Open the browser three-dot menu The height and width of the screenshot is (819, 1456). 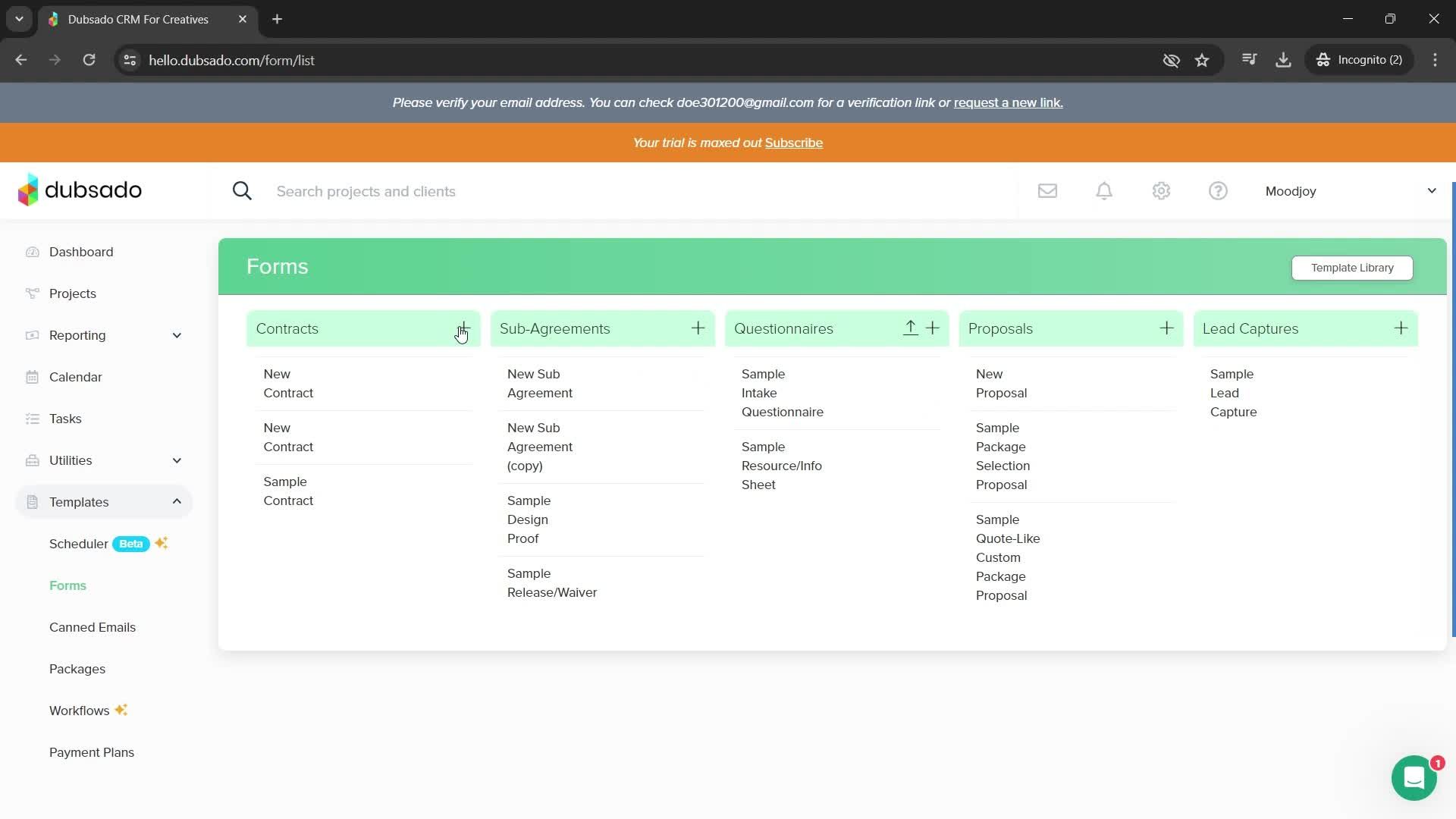(x=1435, y=60)
